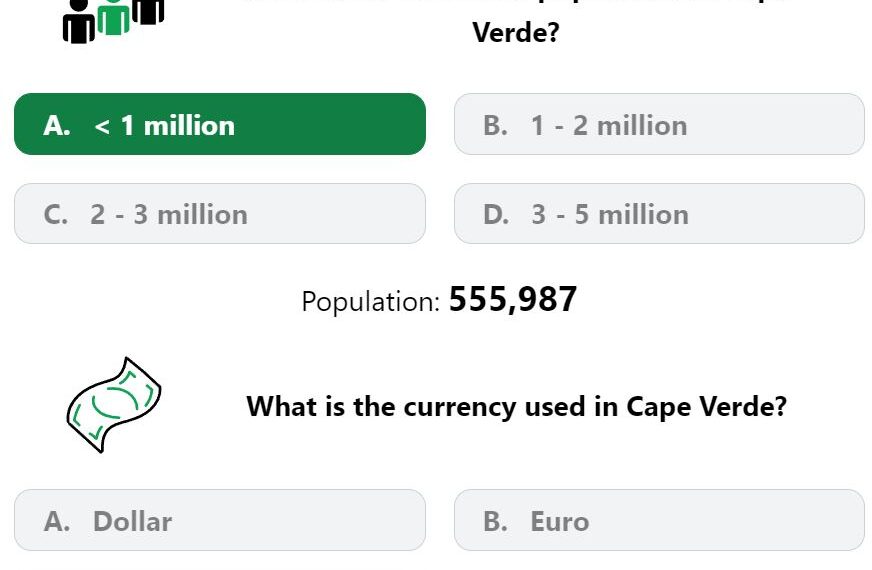Image resolution: width=872 pixels, height=570 pixels.
Task: Click letter 'A.' beside Dollar
Action: [57, 522]
